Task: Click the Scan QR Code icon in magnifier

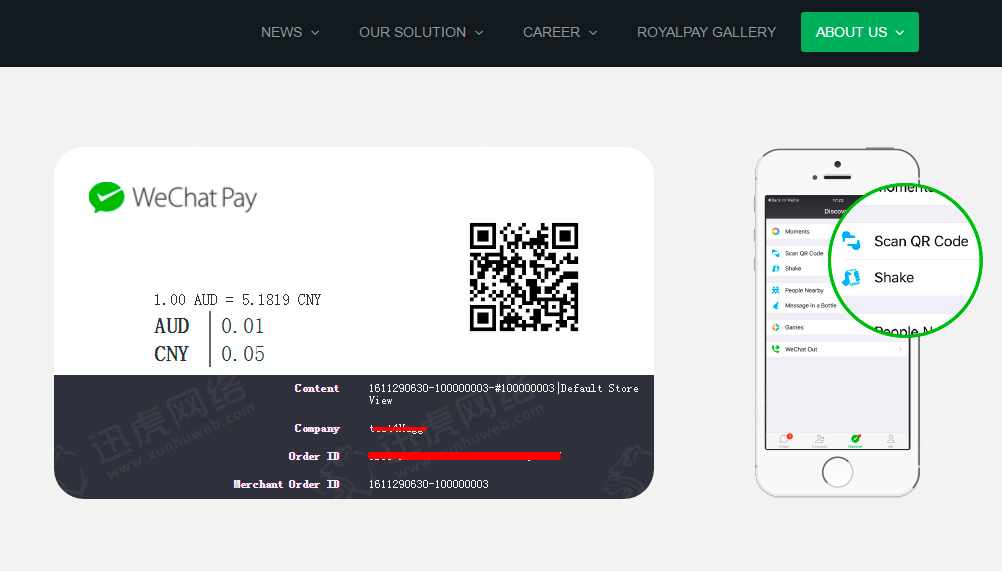Action: (851, 241)
